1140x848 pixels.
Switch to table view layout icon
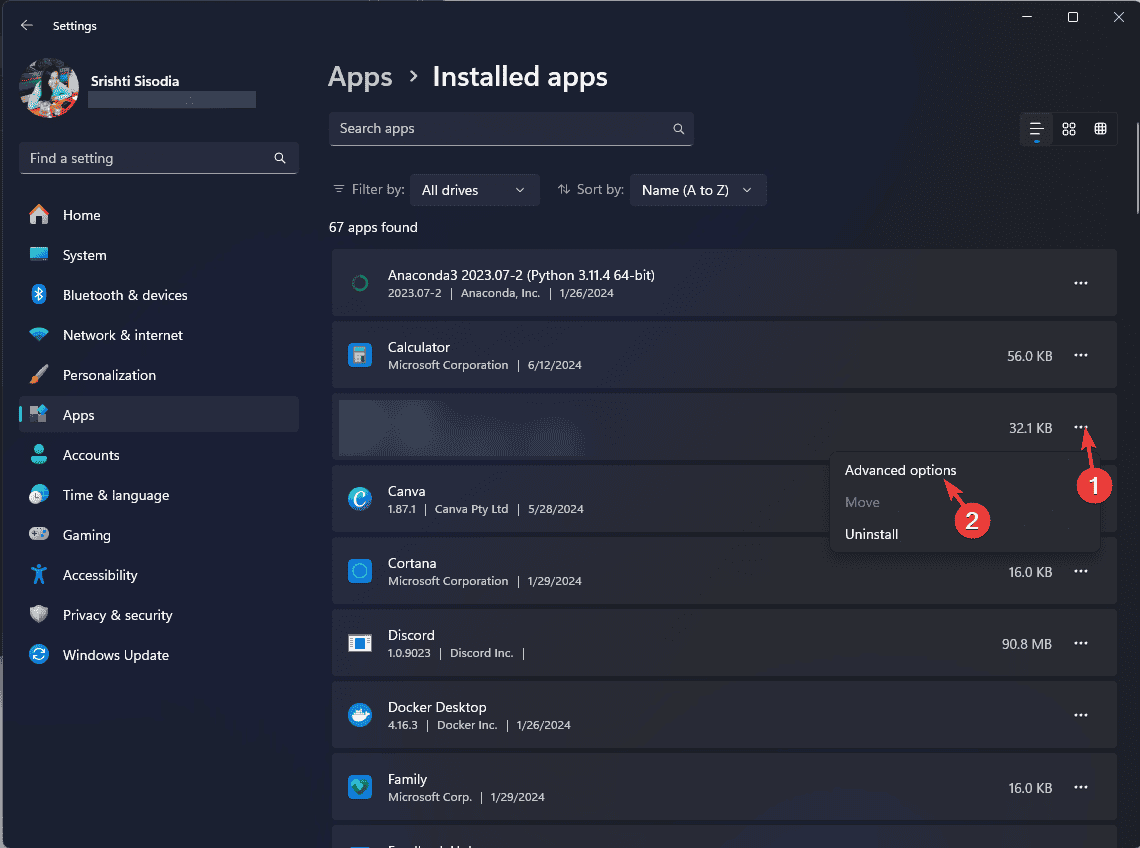pos(1100,129)
